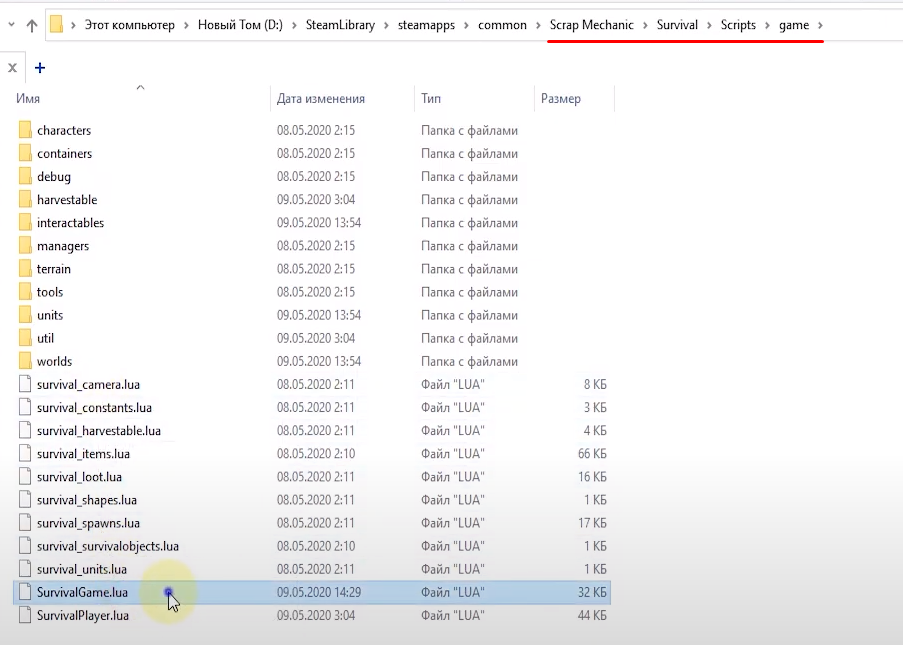903x645 pixels.
Task: Go to steamapps breadcrumb
Action: click(426, 25)
